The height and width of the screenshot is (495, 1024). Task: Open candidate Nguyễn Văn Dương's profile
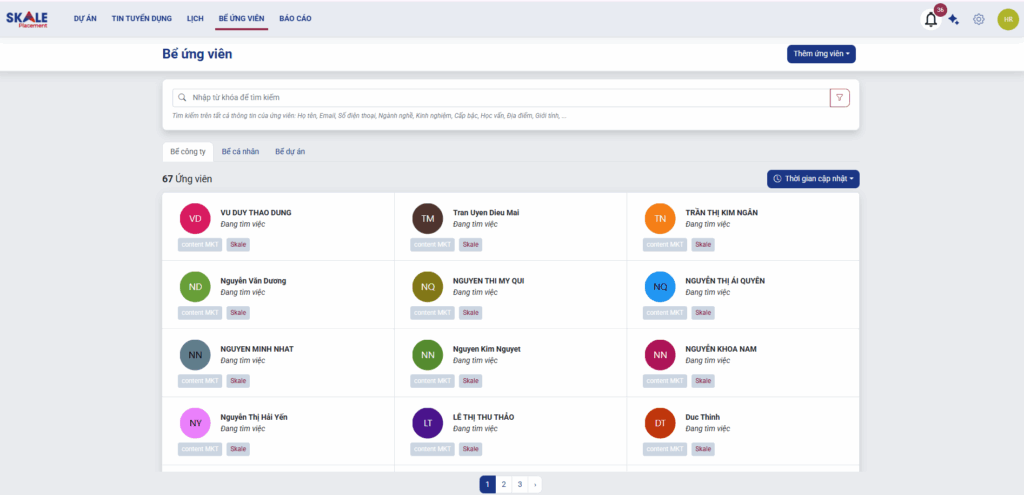point(253,281)
